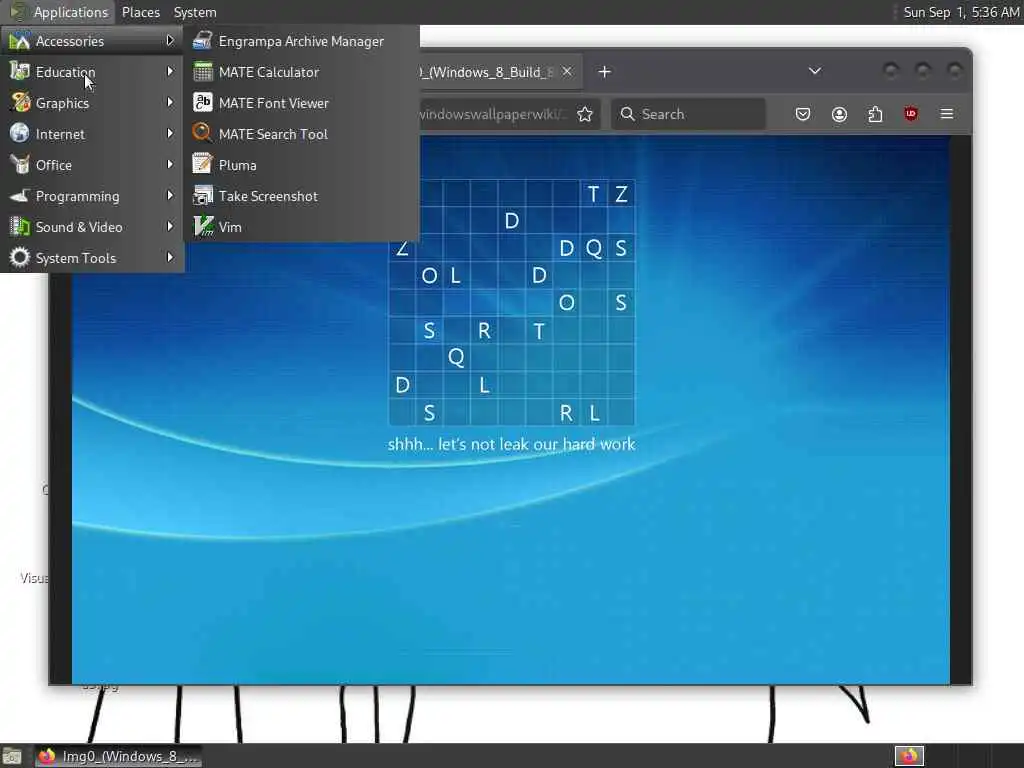
Task: Open Firefox hamburger application menu
Action: [946, 114]
